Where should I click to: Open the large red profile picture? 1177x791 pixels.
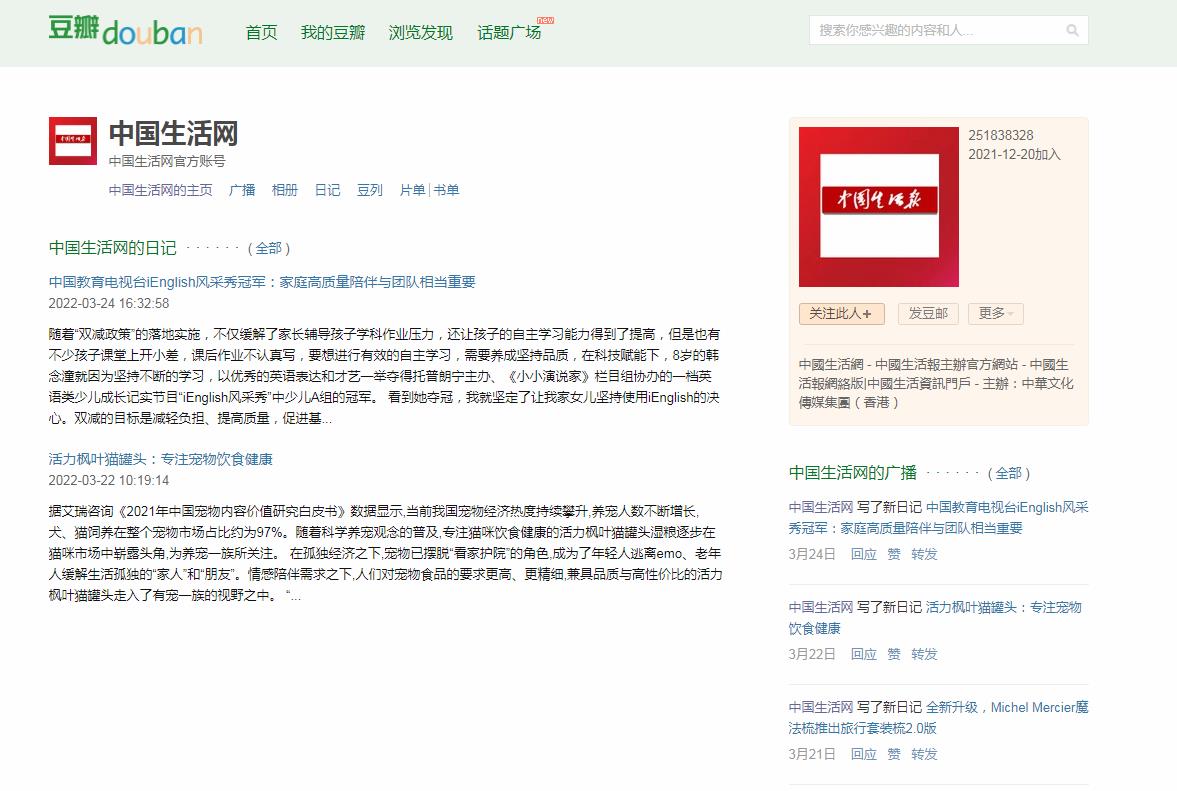(x=878, y=207)
